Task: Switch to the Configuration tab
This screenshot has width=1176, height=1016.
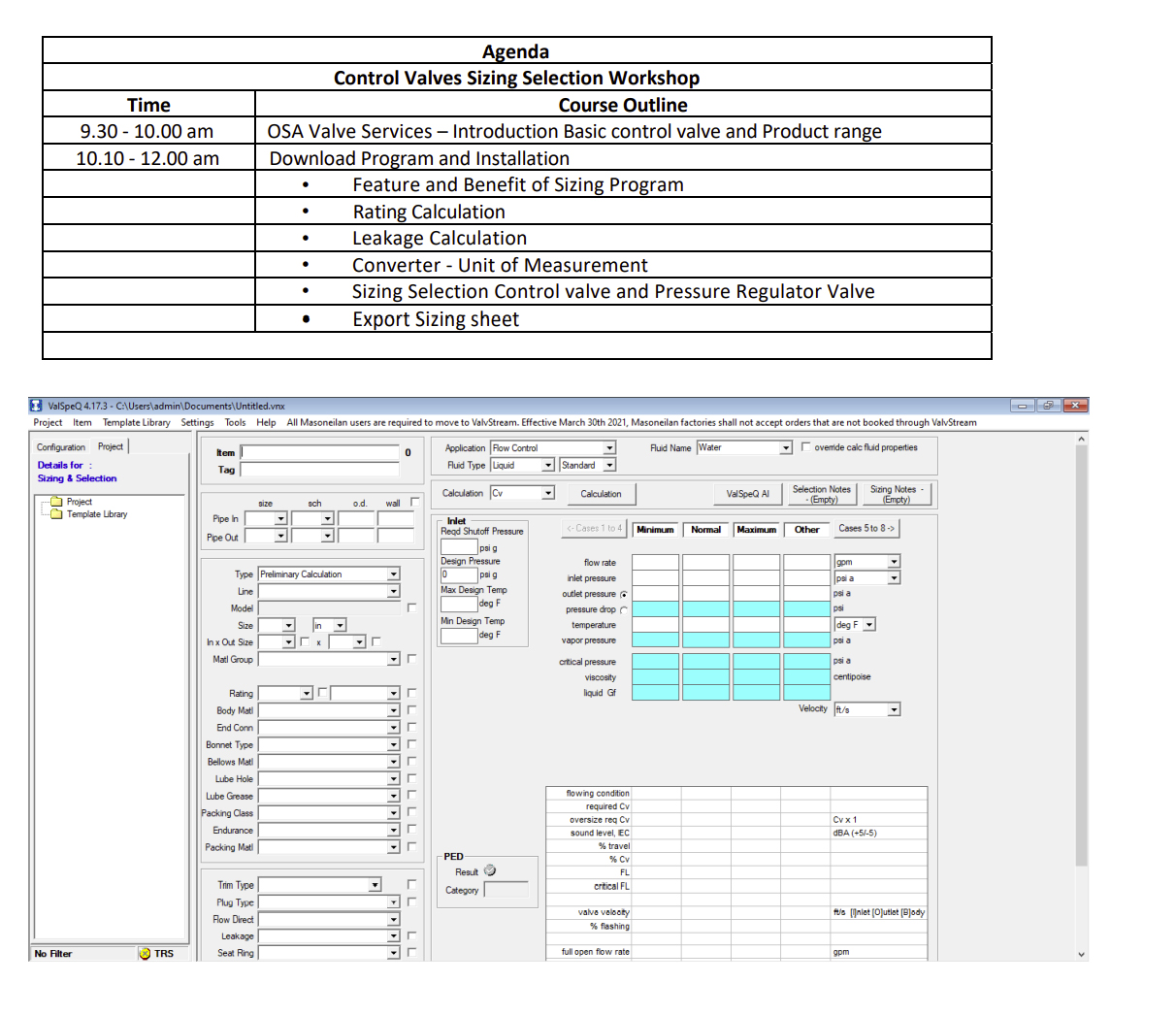Action: click(61, 447)
